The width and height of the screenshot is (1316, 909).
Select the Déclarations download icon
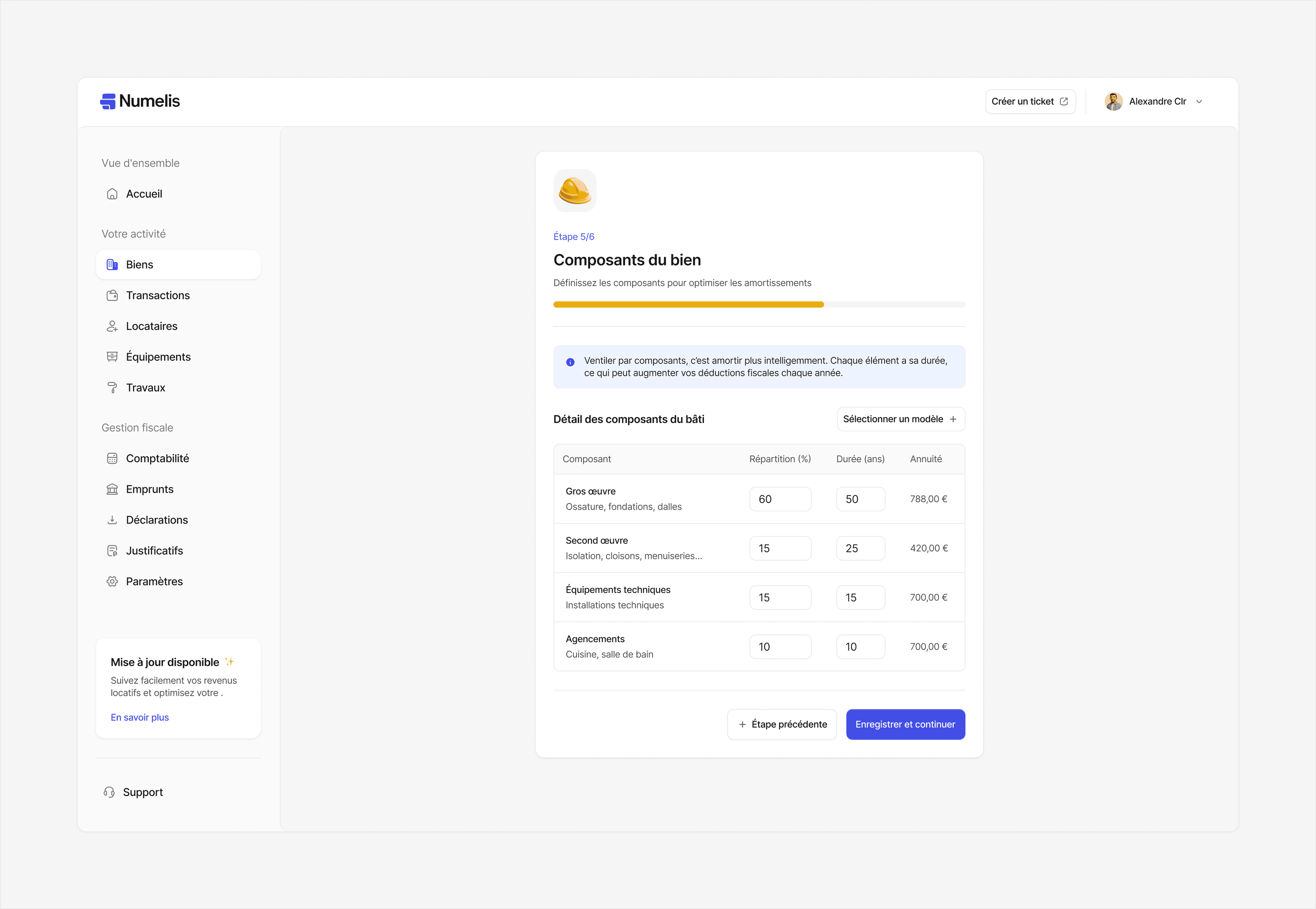click(x=112, y=519)
